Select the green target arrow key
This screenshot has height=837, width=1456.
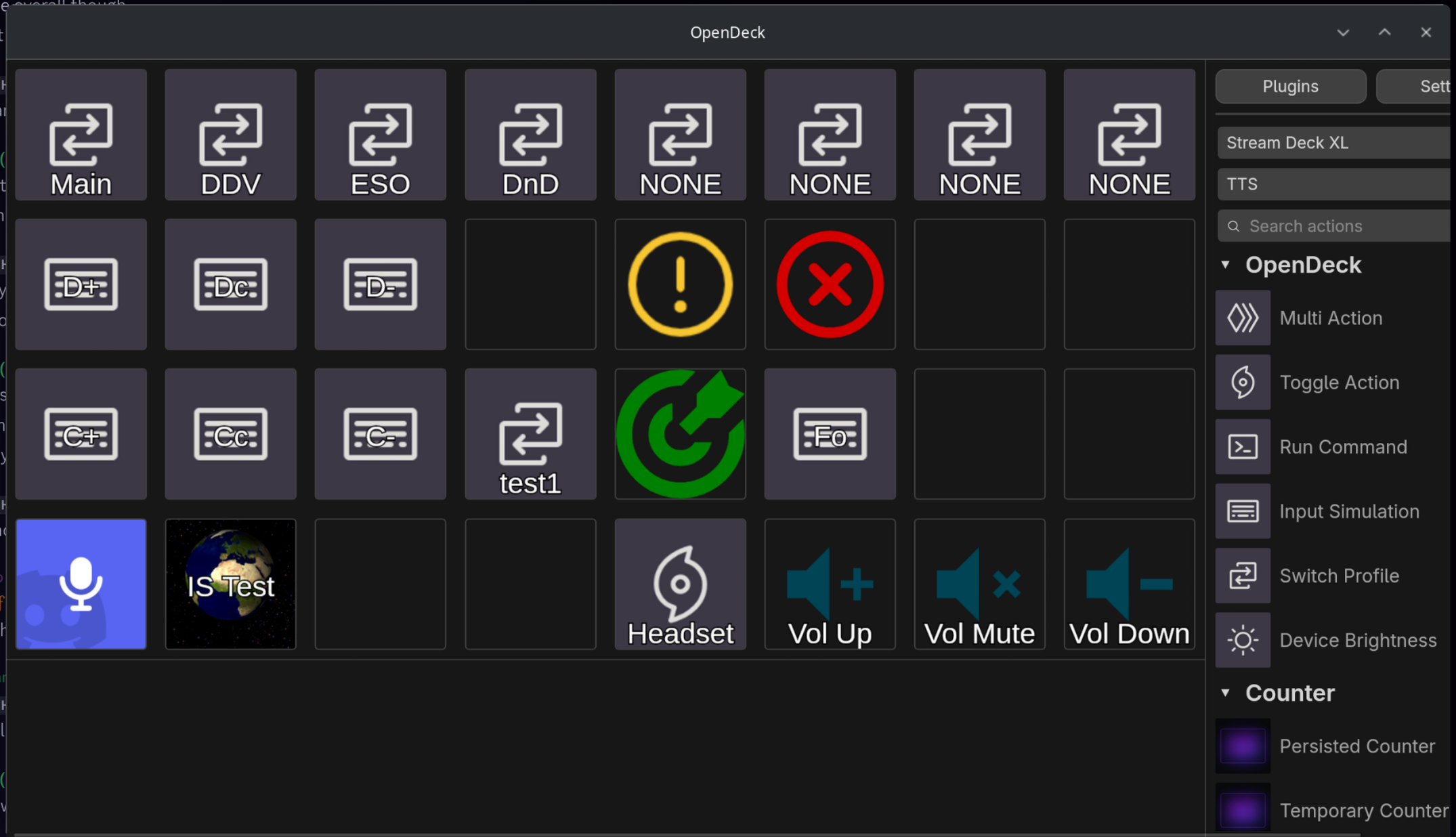(680, 434)
